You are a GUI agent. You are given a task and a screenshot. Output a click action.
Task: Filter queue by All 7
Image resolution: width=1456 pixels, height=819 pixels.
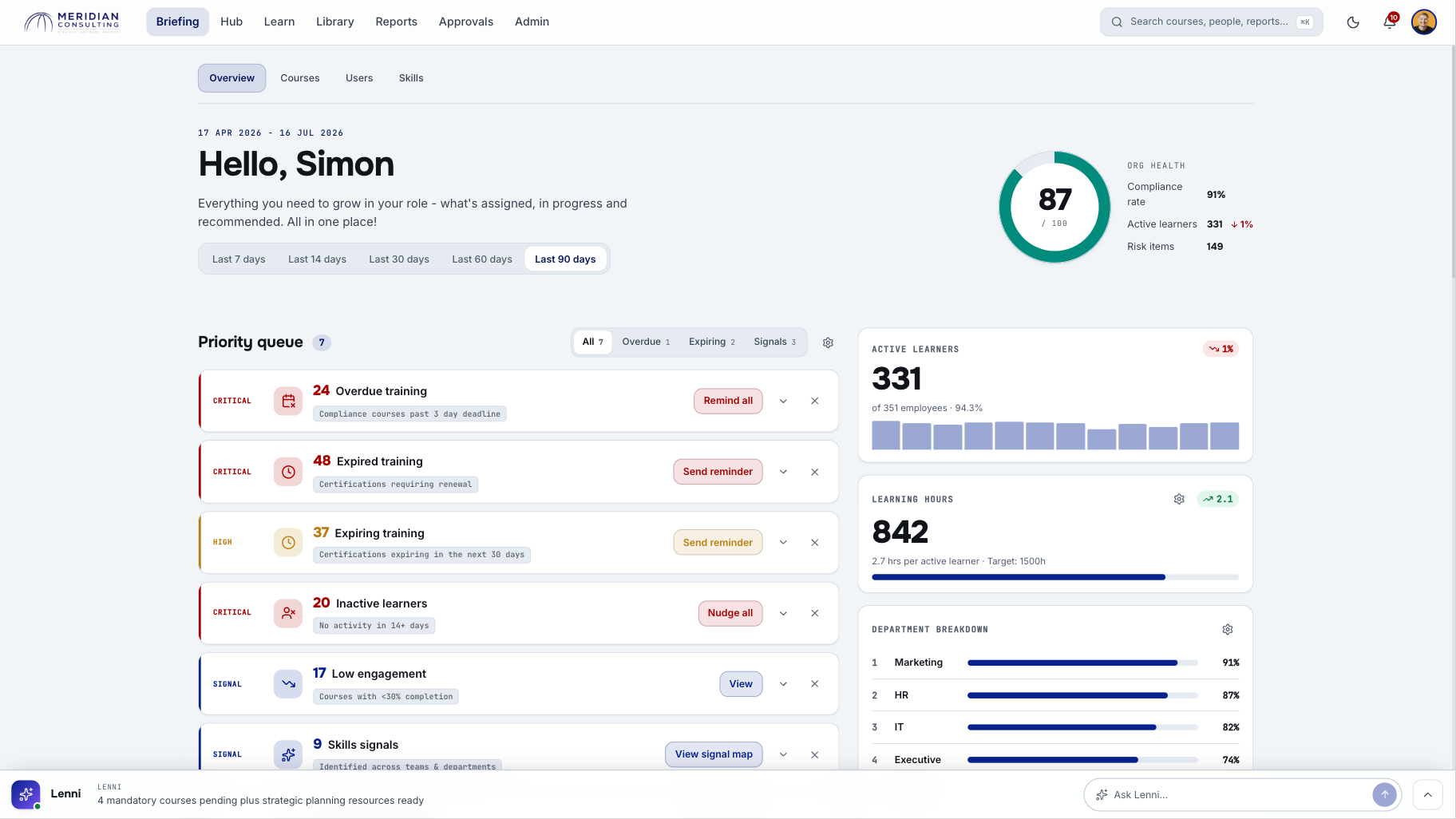tap(592, 342)
